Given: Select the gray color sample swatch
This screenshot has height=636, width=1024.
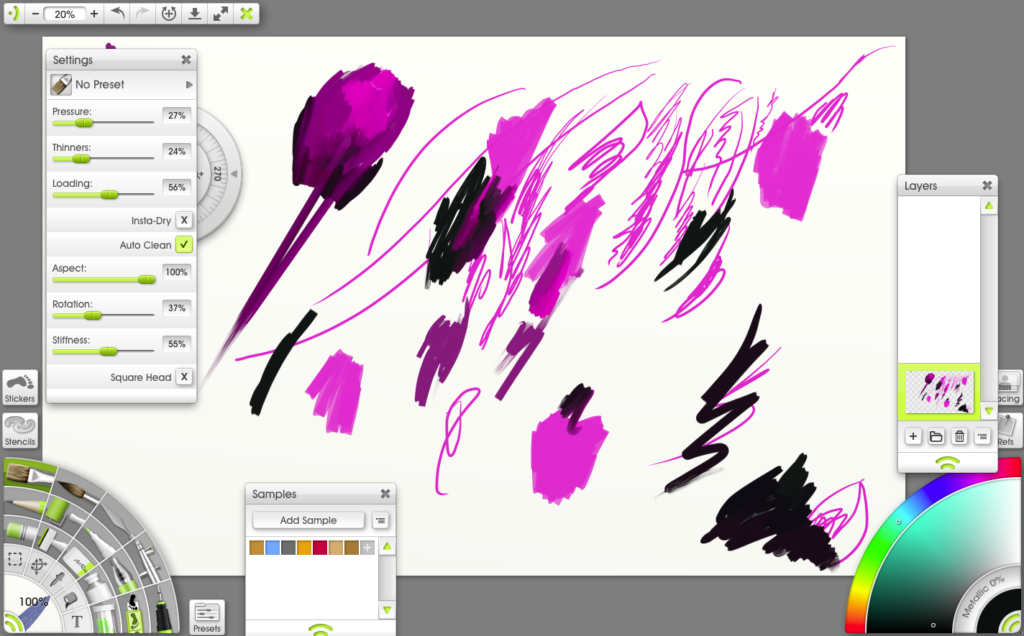Looking at the screenshot, I should pos(288,547).
